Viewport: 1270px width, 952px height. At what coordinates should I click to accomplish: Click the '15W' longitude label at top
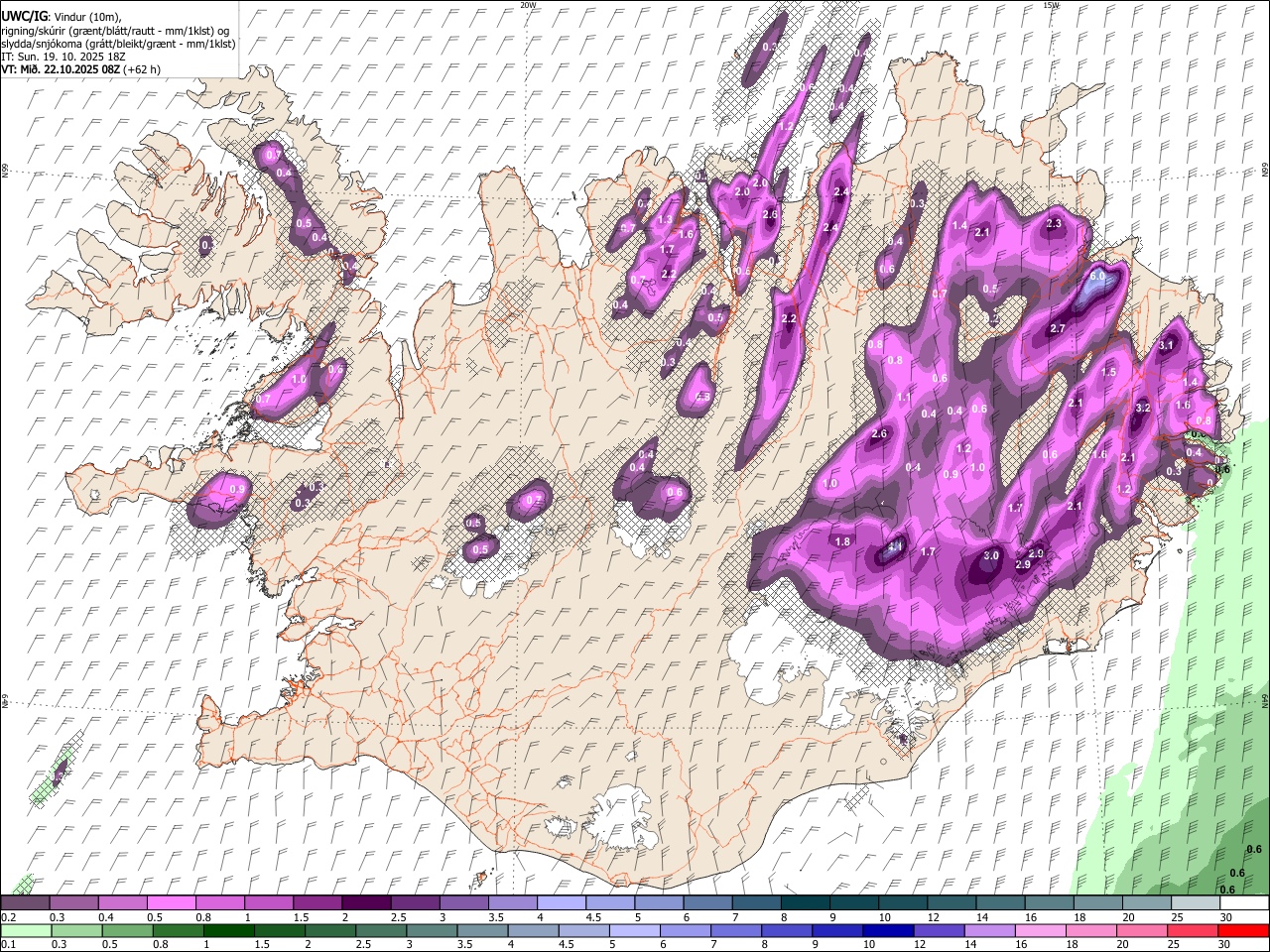pyautogui.click(x=1051, y=5)
